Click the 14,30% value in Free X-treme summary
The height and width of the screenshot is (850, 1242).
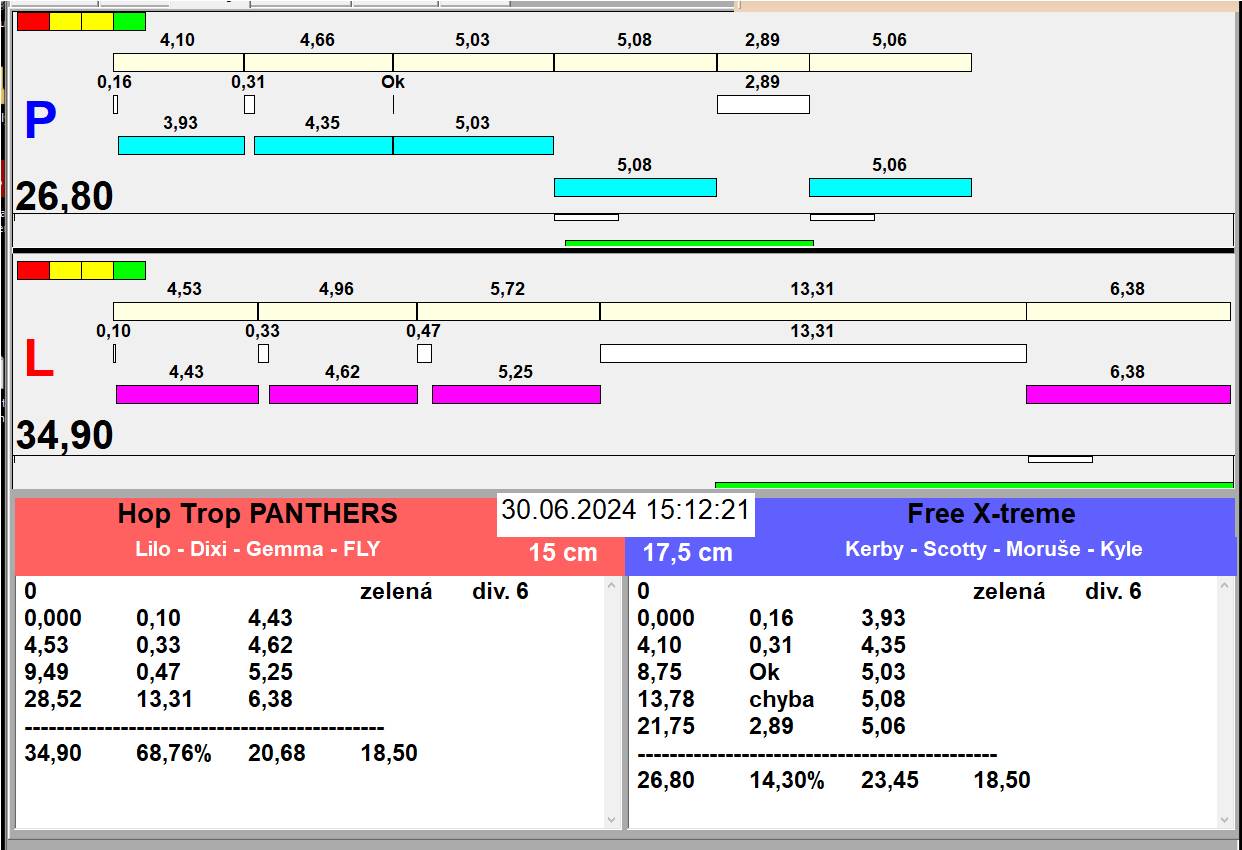click(786, 780)
